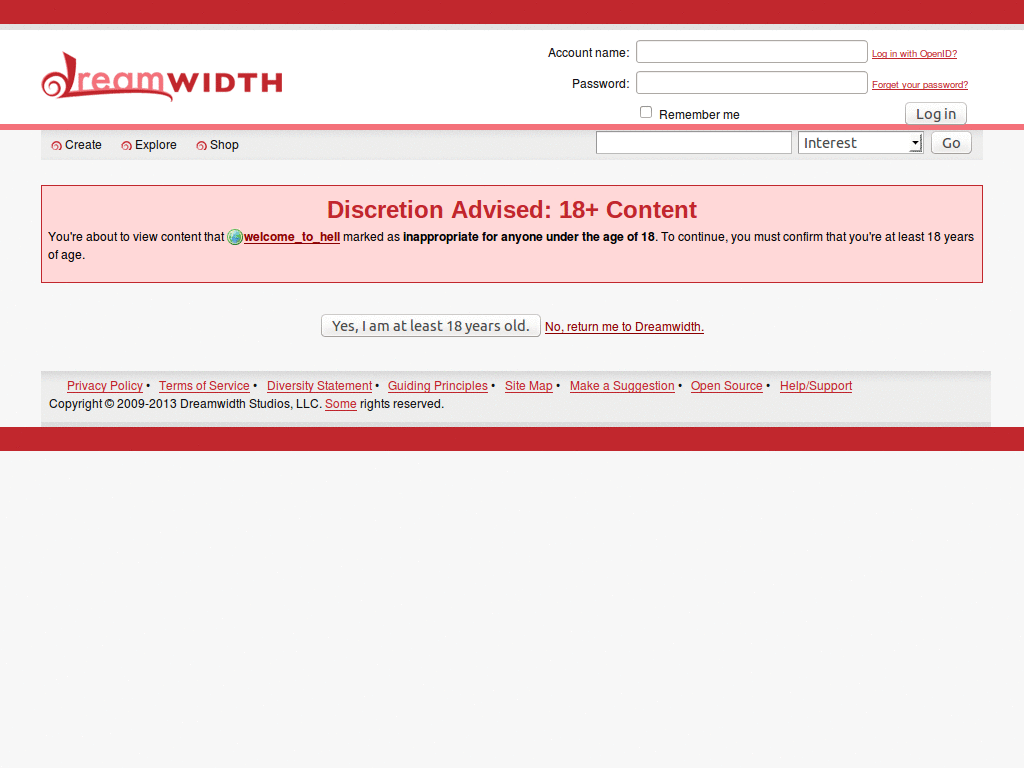Click the Discretion Advised: 18+ Content heading
This screenshot has width=1024, height=768.
point(511,210)
